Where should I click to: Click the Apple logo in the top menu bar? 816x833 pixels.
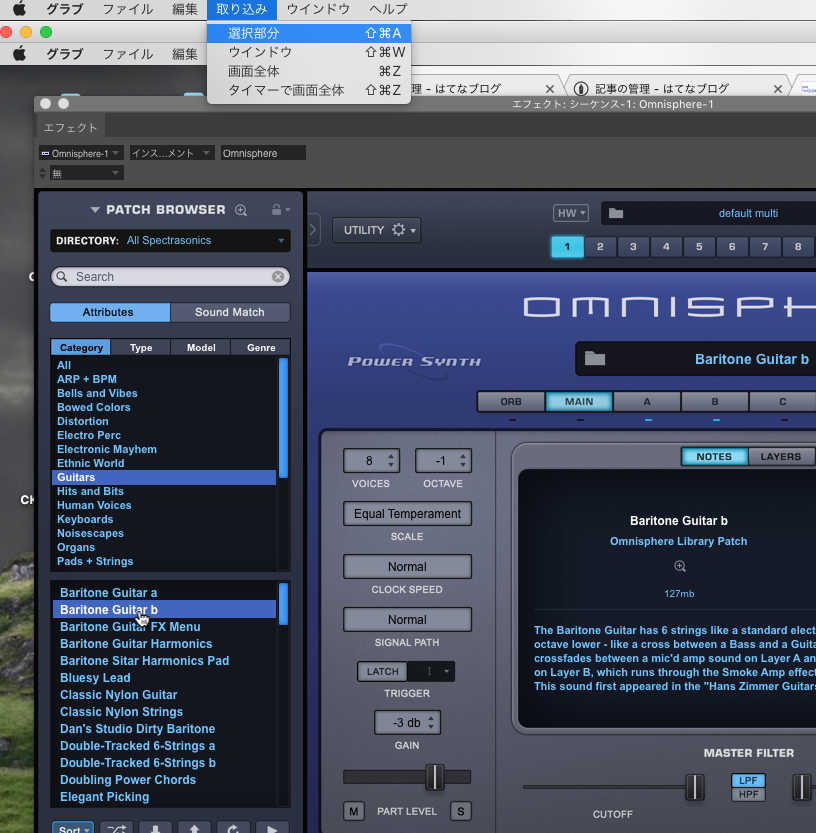(19, 8)
